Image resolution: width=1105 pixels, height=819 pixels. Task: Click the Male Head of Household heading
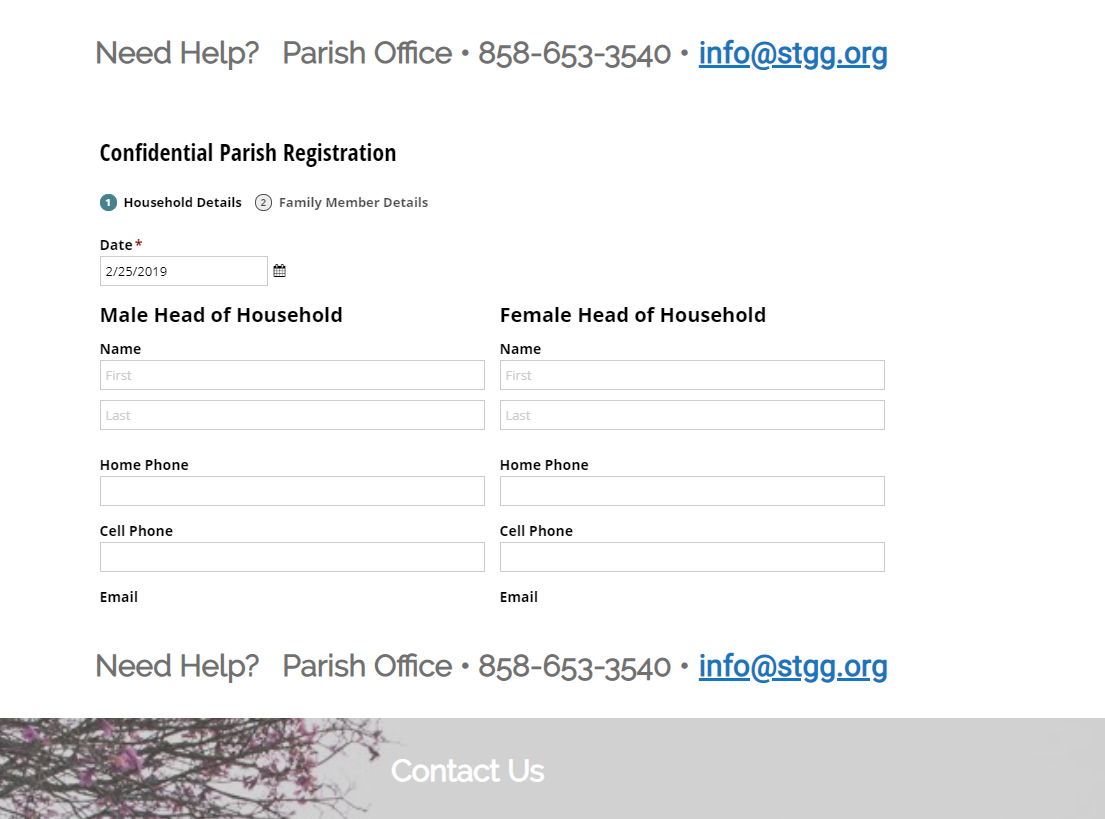tap(221, 315)
